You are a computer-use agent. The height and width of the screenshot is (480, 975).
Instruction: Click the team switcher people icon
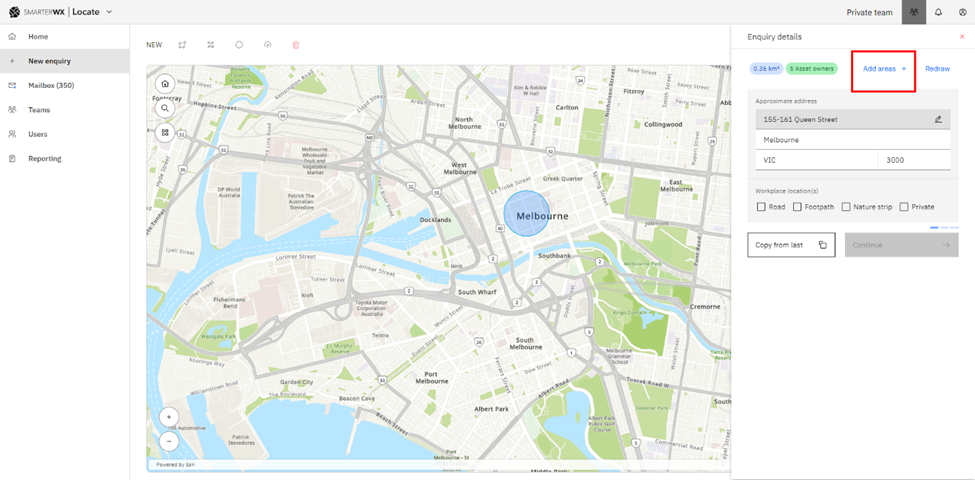click(x=913, y=12)
